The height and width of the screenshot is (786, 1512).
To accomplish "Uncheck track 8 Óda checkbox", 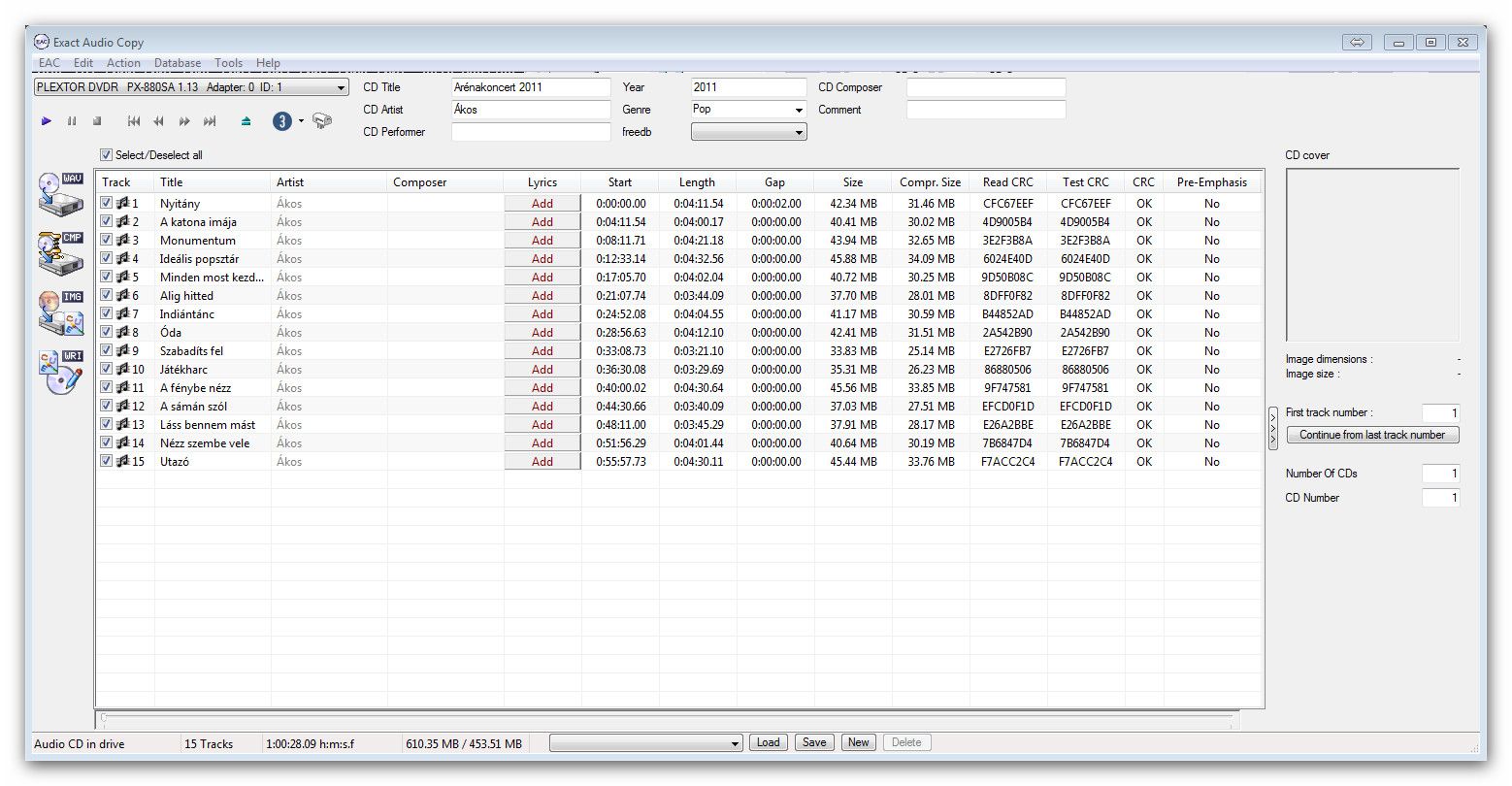I will [107, 333].
